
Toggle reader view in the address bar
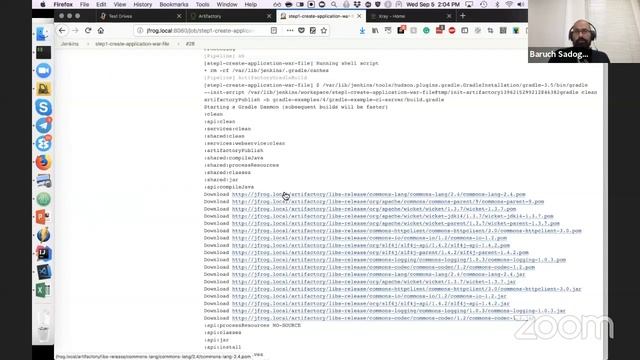[274, 31]
